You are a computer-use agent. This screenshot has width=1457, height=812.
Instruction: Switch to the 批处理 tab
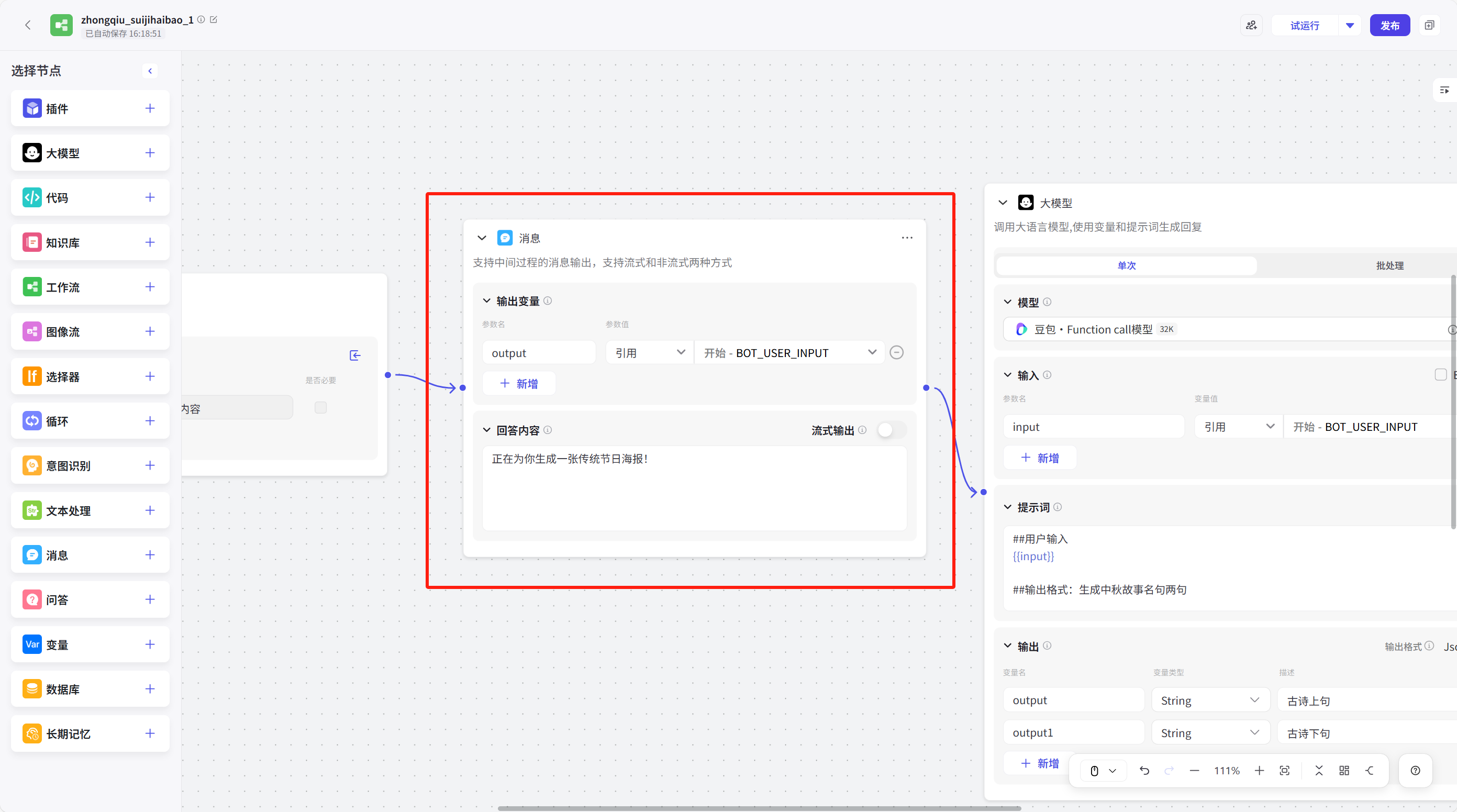pos(1389,266)
